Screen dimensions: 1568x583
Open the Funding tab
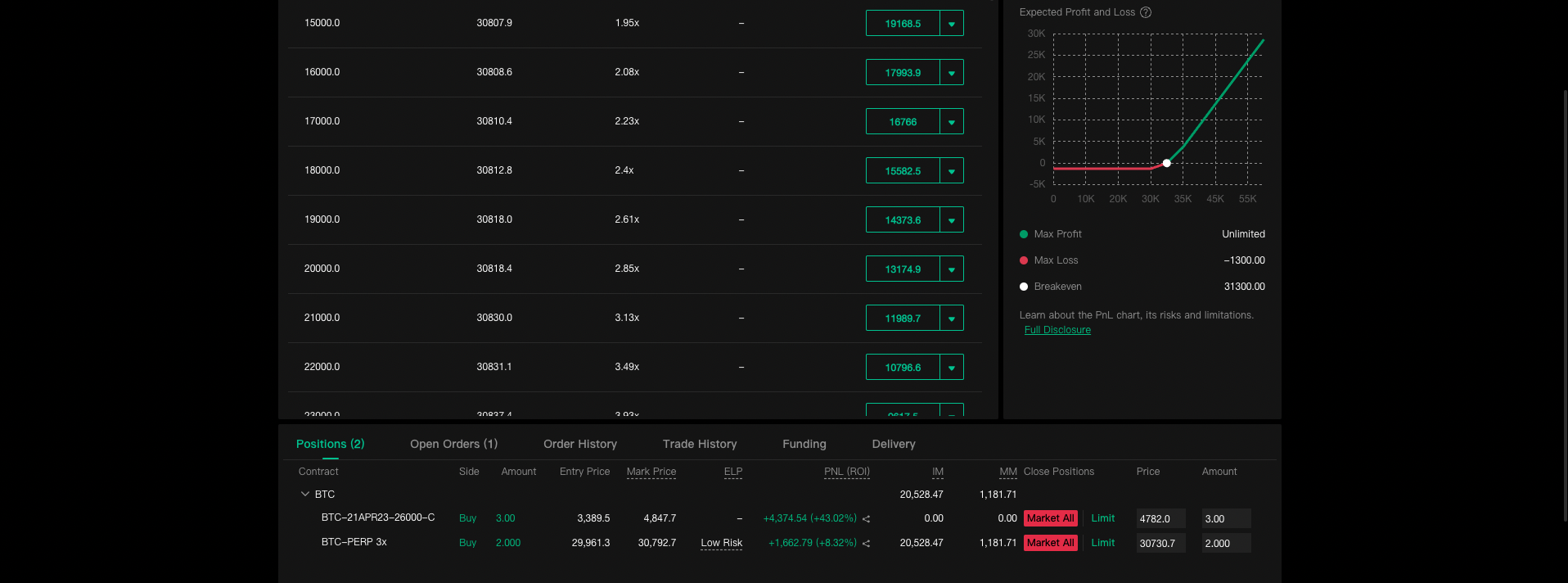coord(804,444)
